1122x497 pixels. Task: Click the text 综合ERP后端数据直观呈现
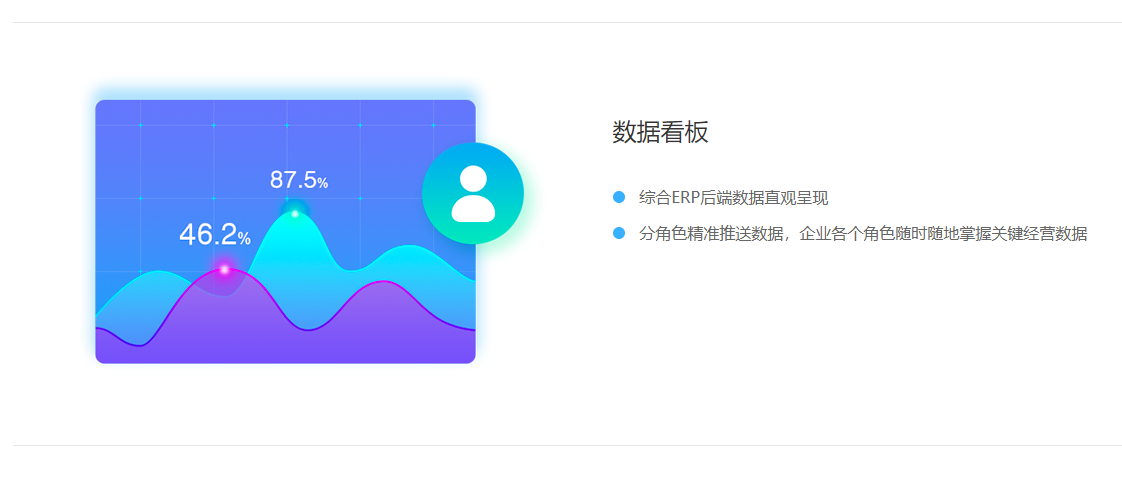(733, 198)
